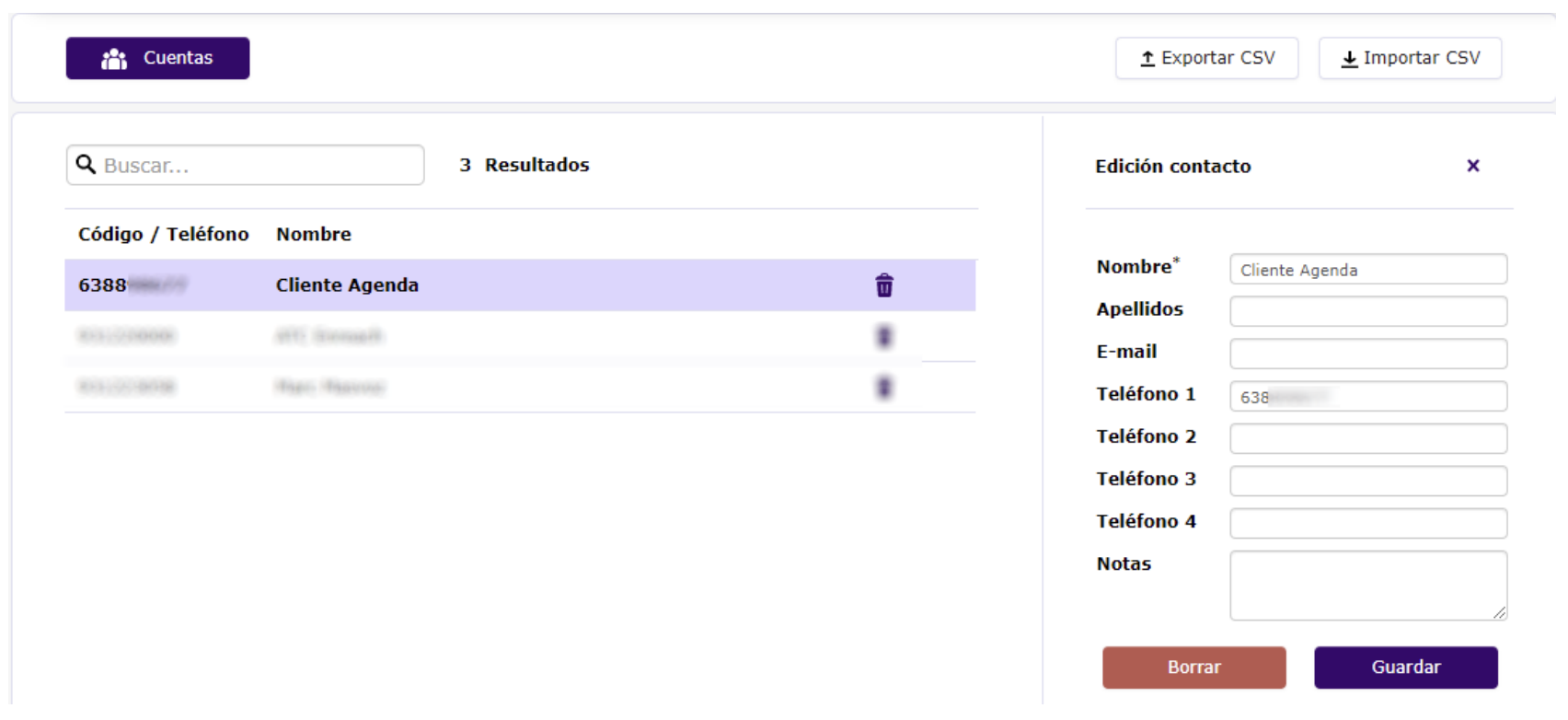Delete the Cliente Agenda row via trash icon
1568x720 pixels.
coord(883,285)
